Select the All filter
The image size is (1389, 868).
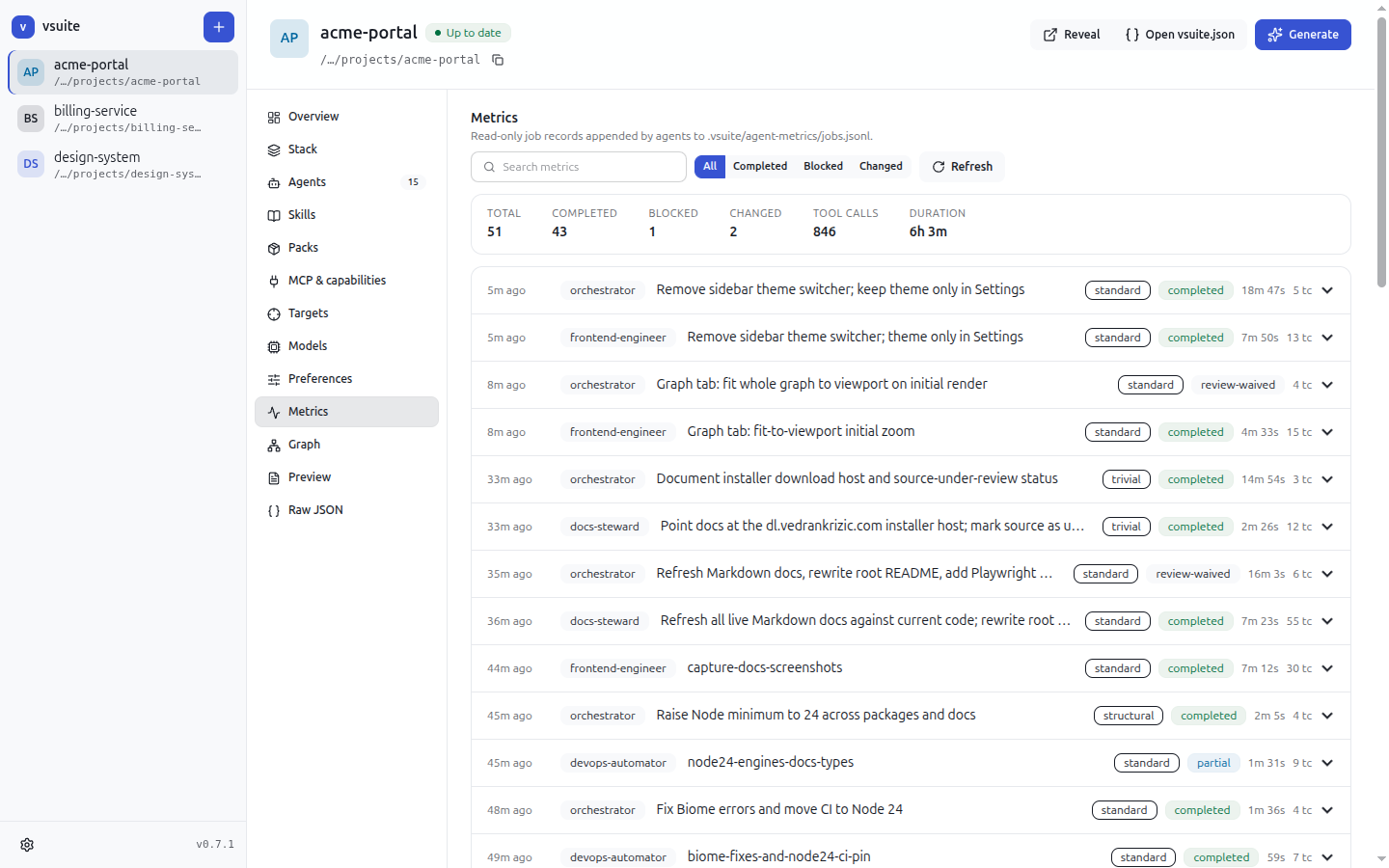click(x=710, y=167)
